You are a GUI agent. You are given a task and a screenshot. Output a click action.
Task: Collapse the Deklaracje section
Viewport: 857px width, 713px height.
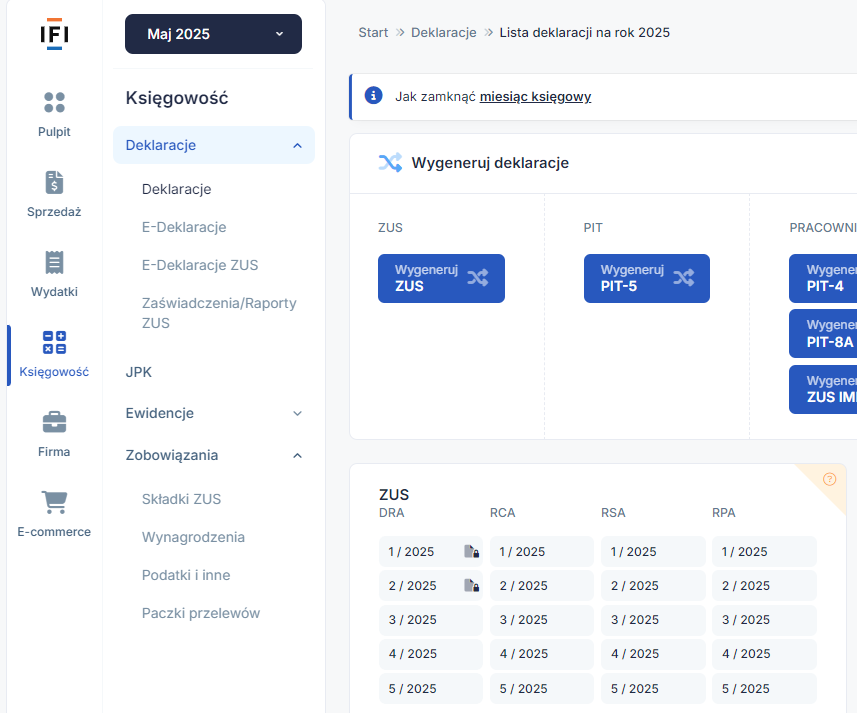click(296, 146)
